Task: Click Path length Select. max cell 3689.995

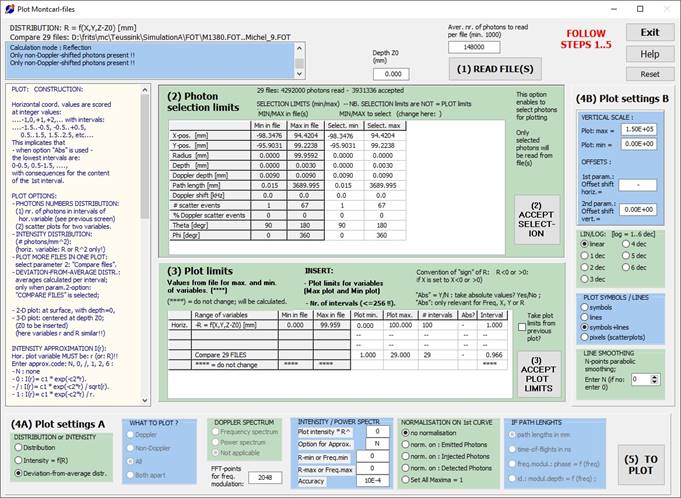Action: click(x=385, y=185)
